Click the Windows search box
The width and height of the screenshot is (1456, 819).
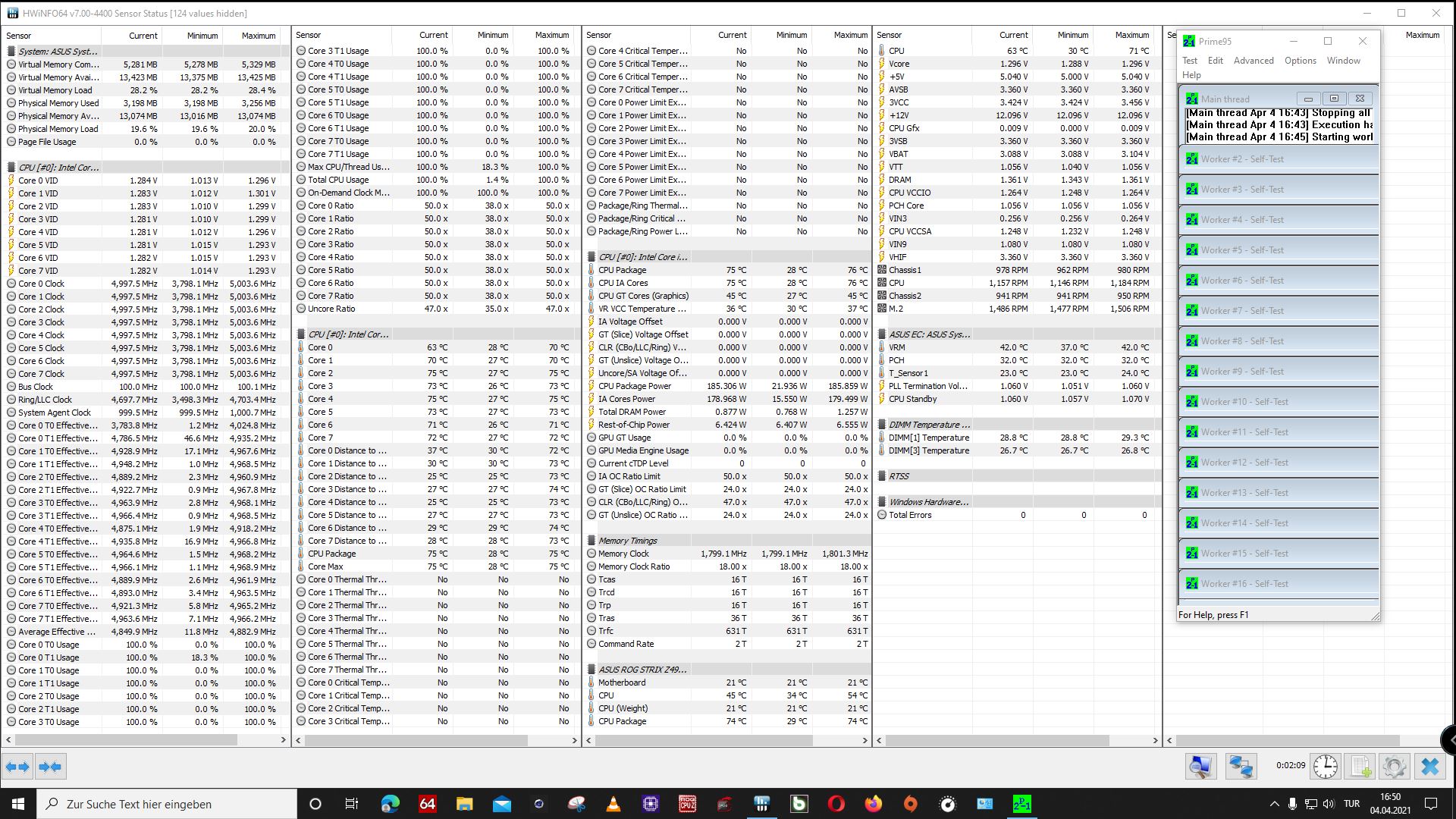pyautogui.click(x=167, y=804)
